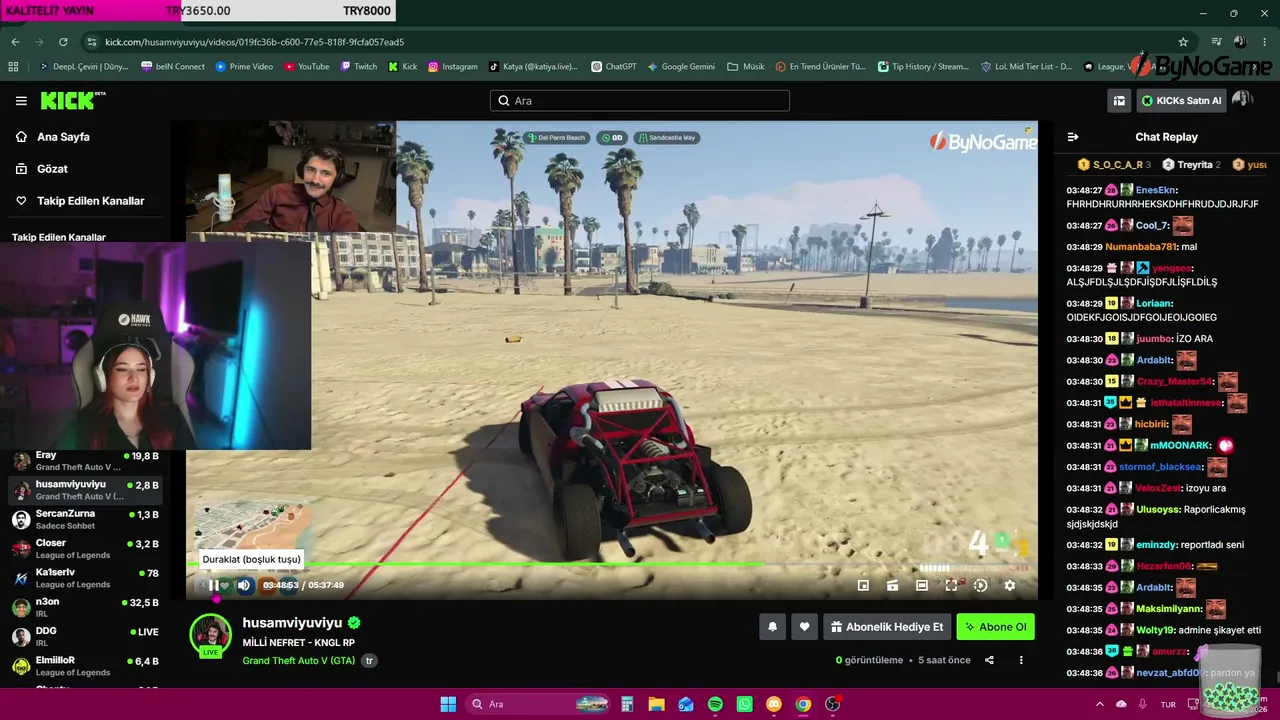The height and width of the screenshot is (720, 1280).
Task: Collapse the Chat Replay panel
Action: [x=1073, y=137]
